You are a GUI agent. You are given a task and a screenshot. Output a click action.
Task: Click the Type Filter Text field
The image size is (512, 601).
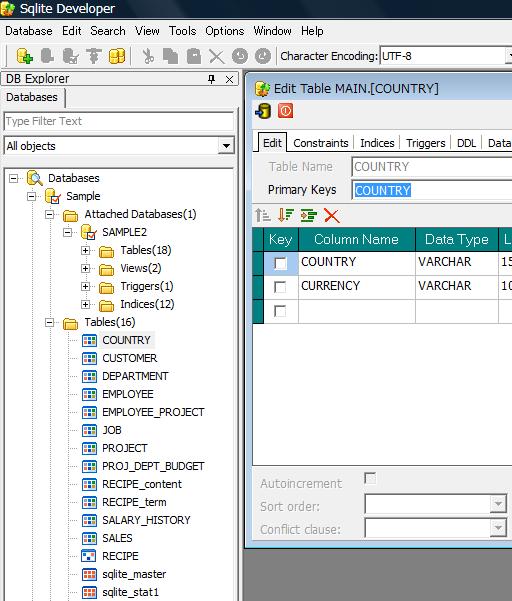(x=119, y=122)
